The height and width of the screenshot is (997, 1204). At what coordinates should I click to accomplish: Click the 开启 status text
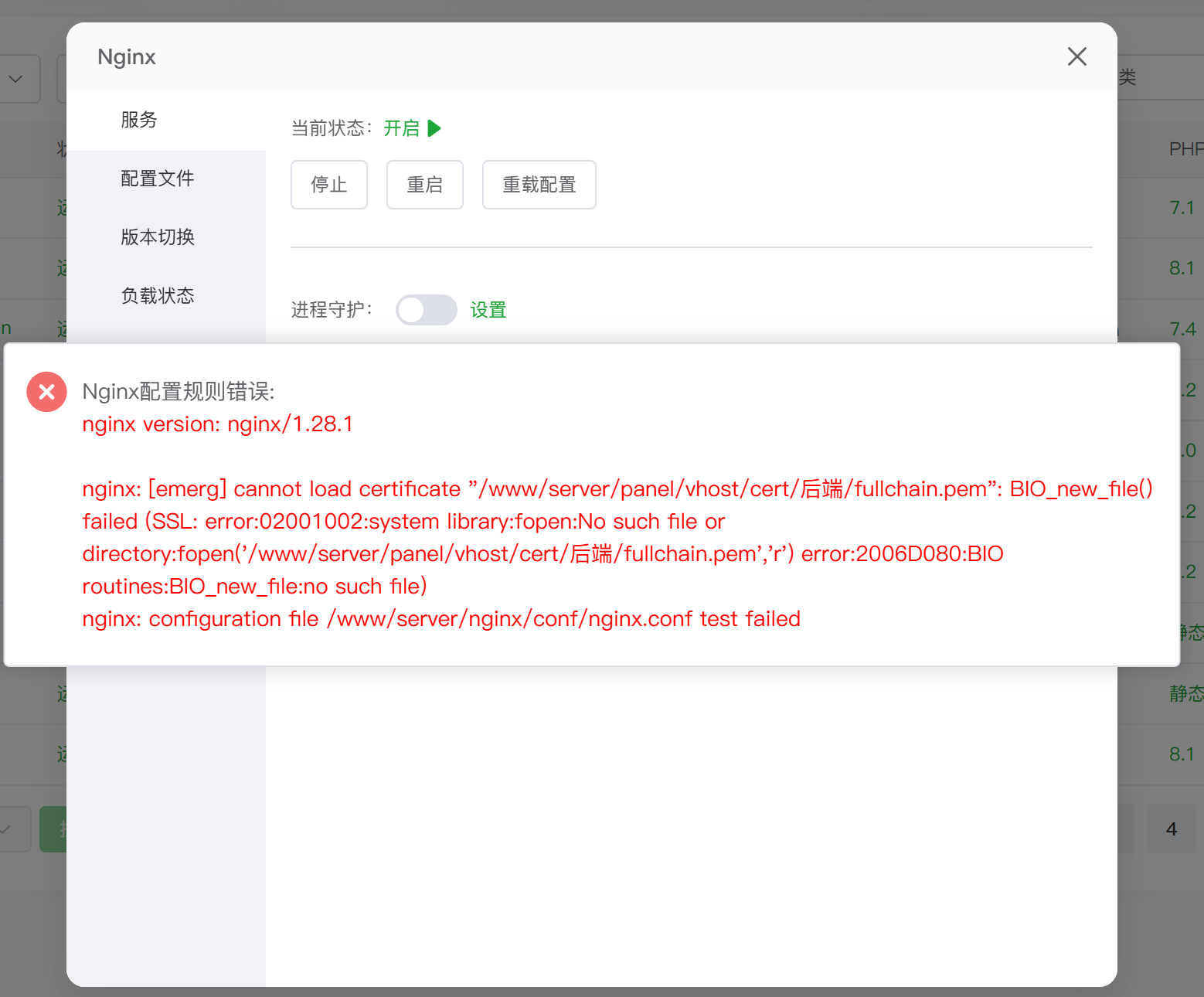point(402,128)
